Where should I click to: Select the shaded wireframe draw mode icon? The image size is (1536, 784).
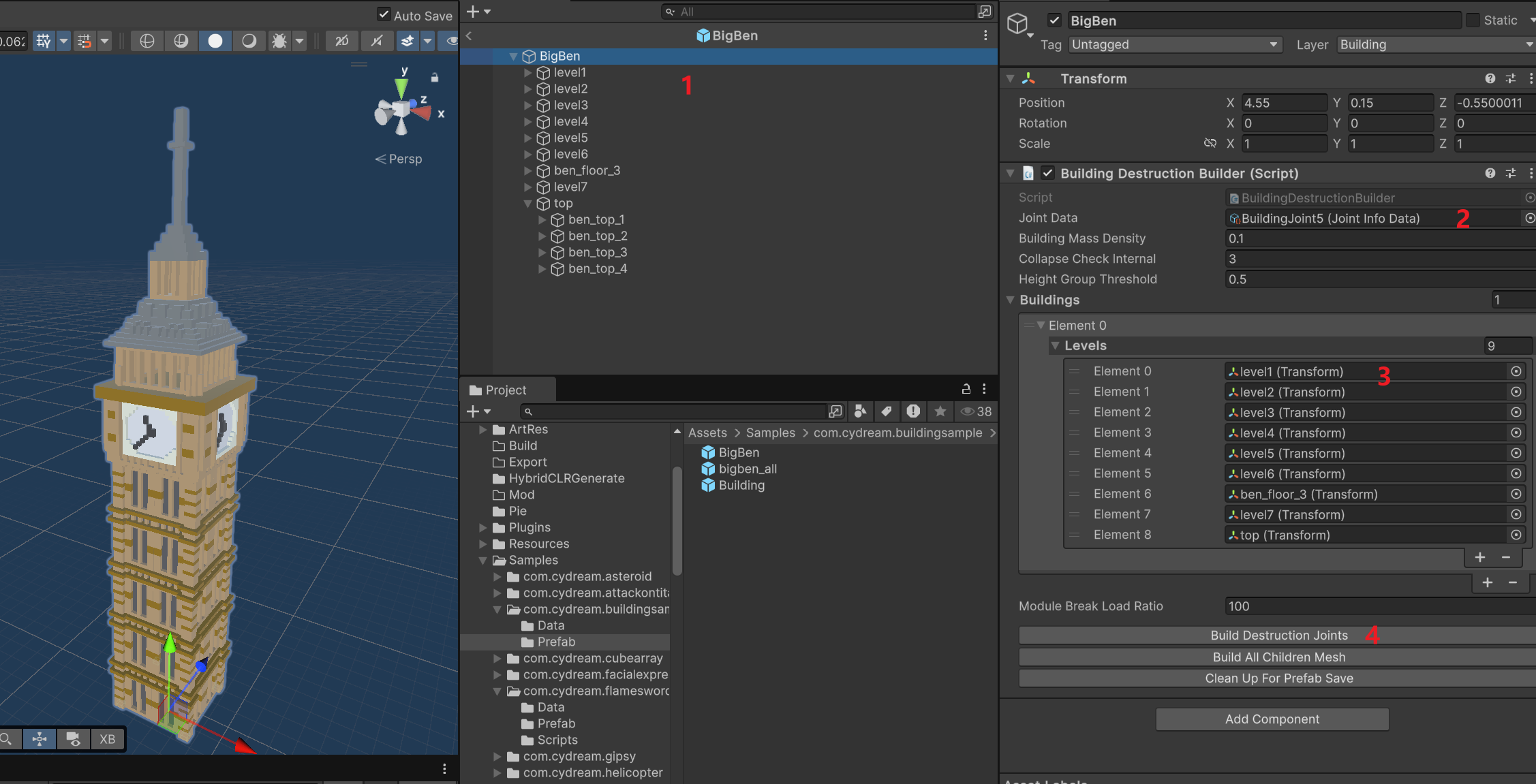pos(181,41)
